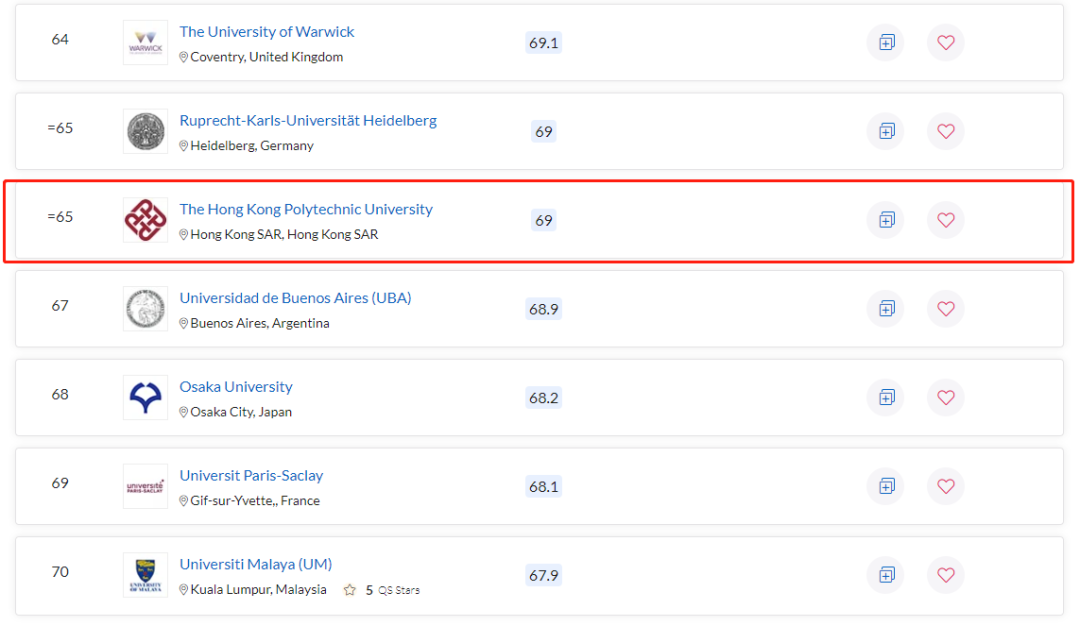Click the Osaka University logo
The height and width of the screenshot is (626, 1080).
(145, 398)
